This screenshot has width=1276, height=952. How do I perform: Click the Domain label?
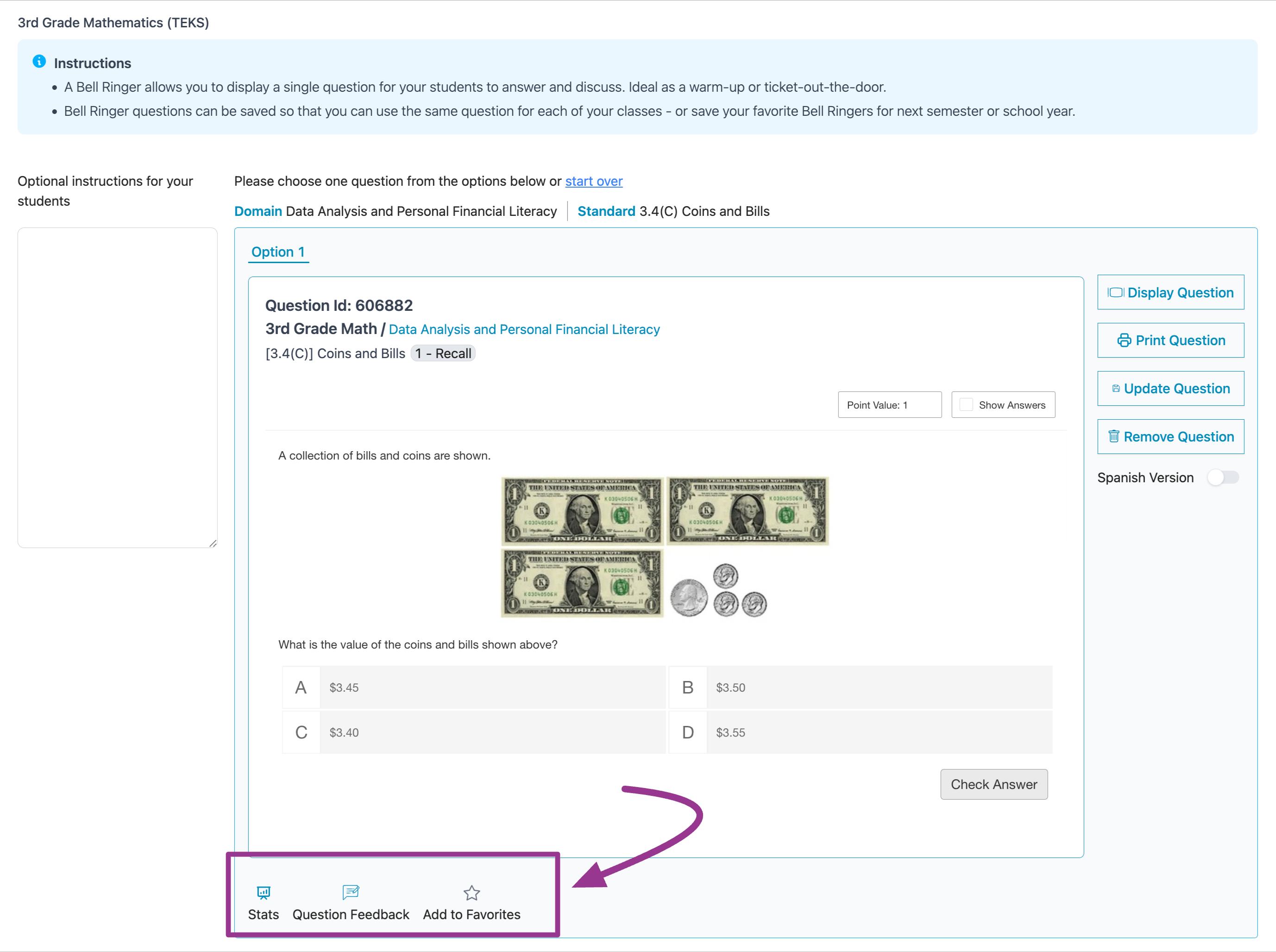tap(258, 211)
